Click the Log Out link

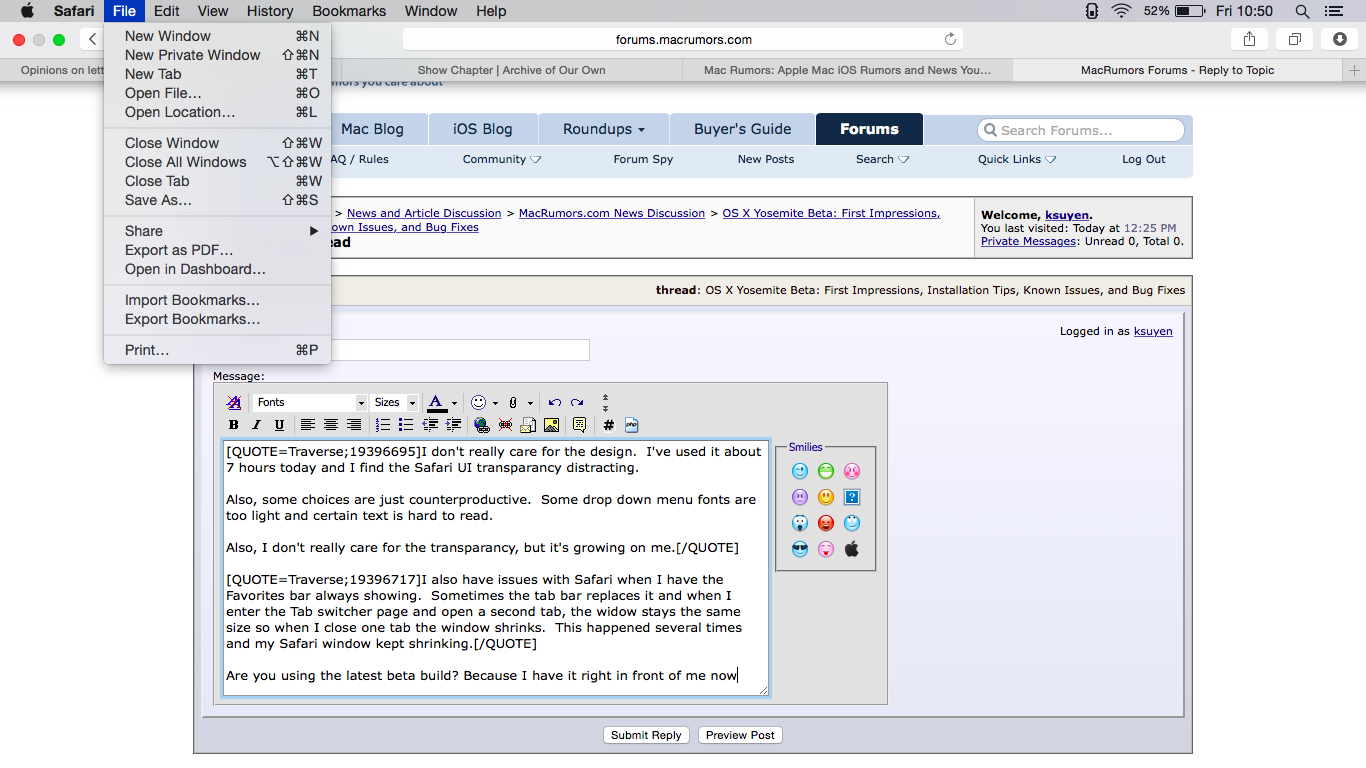tap(1143, 159)
